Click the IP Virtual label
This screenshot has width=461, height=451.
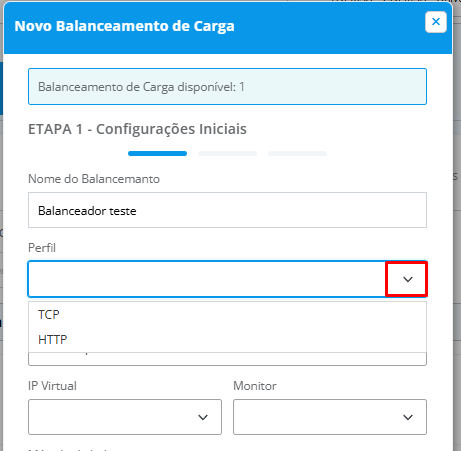click(x=52, y=386)
